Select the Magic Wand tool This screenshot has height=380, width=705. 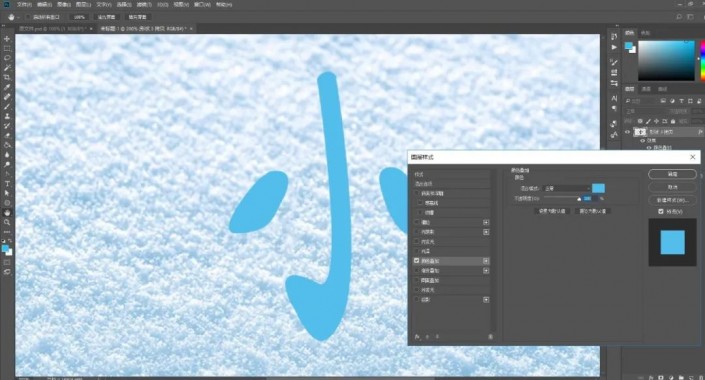(x=7, y=67)
